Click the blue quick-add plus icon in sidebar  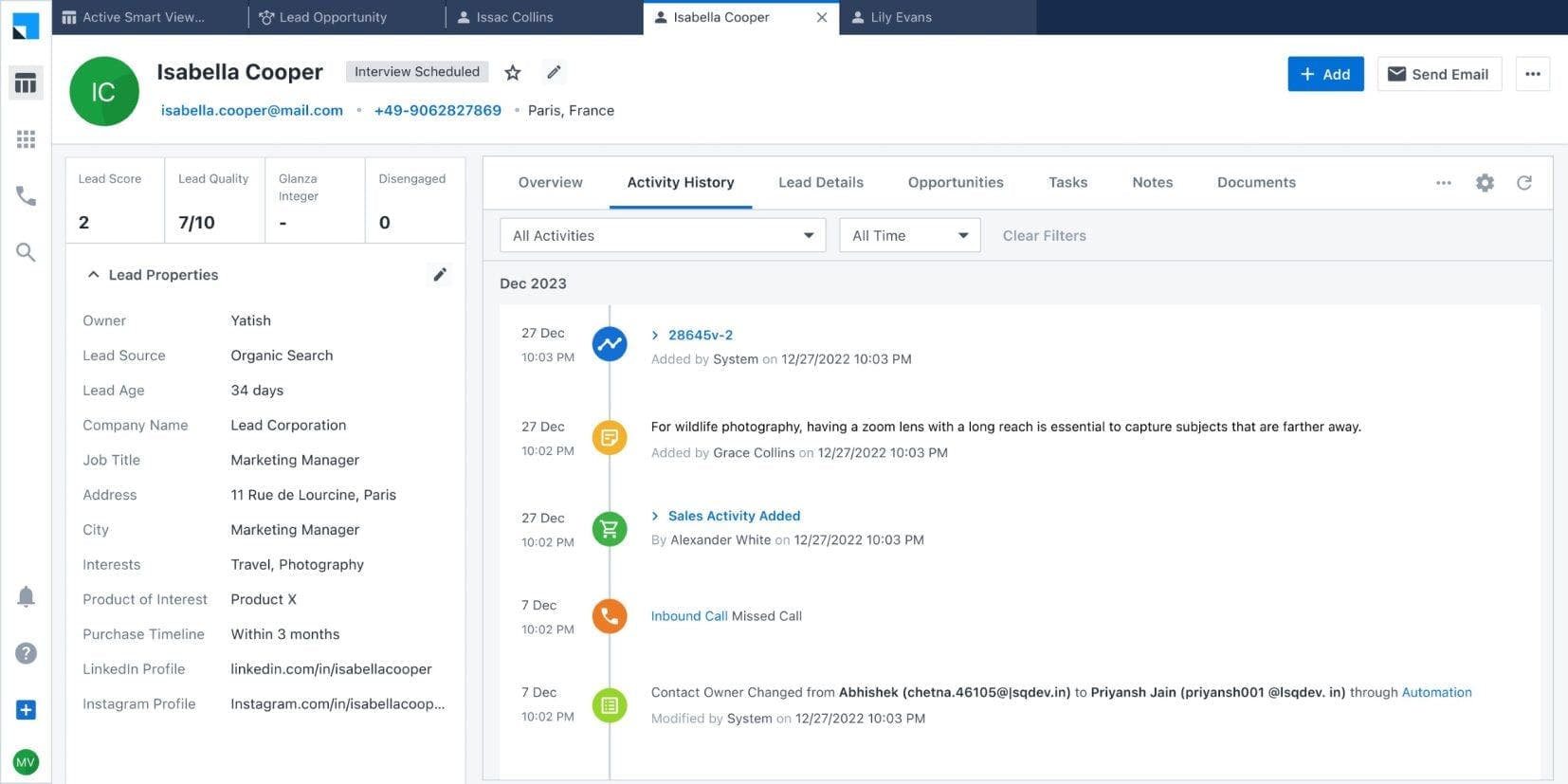(26, 710)
